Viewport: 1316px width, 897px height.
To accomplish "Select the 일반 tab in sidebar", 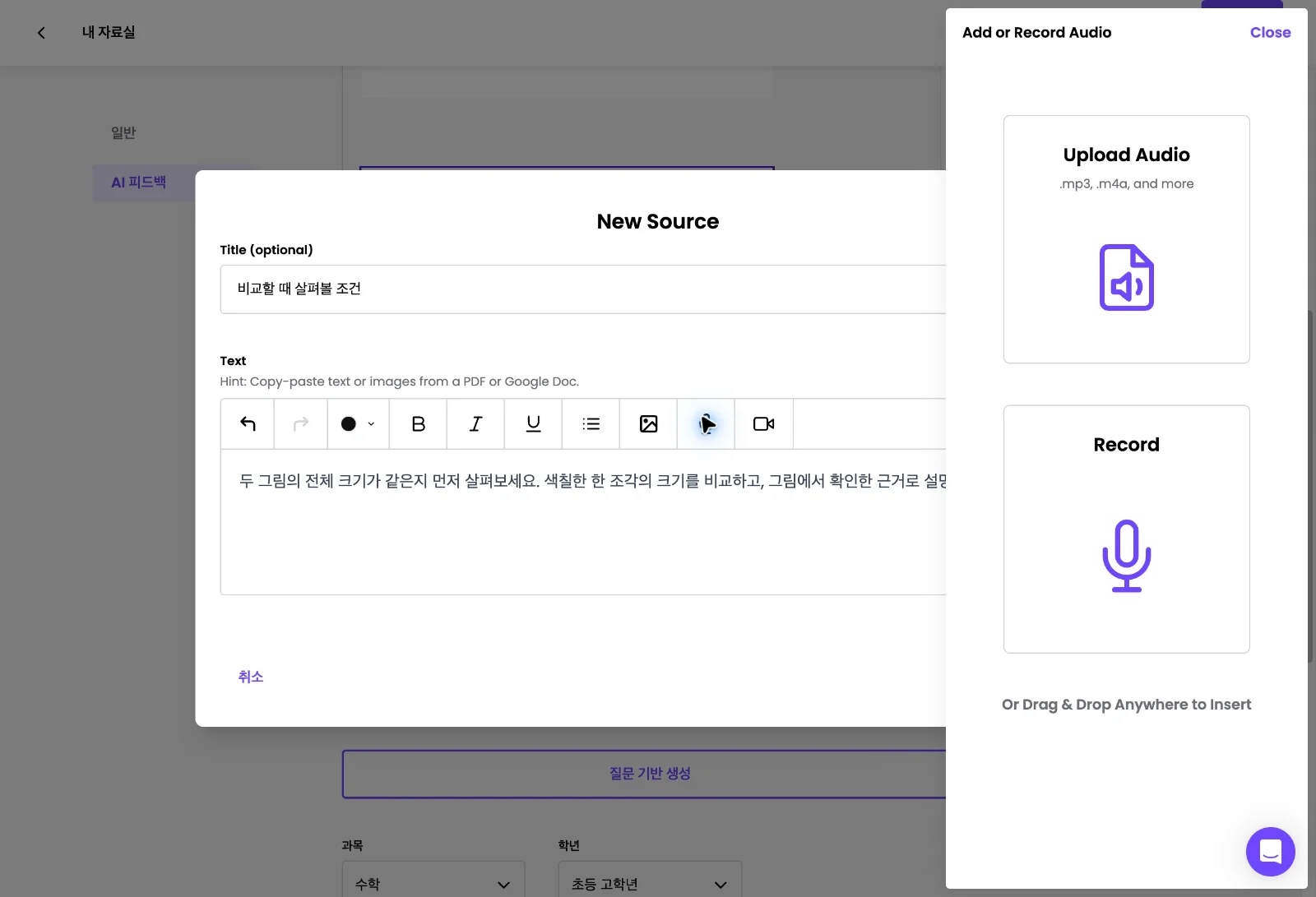I will coord(123,132).
